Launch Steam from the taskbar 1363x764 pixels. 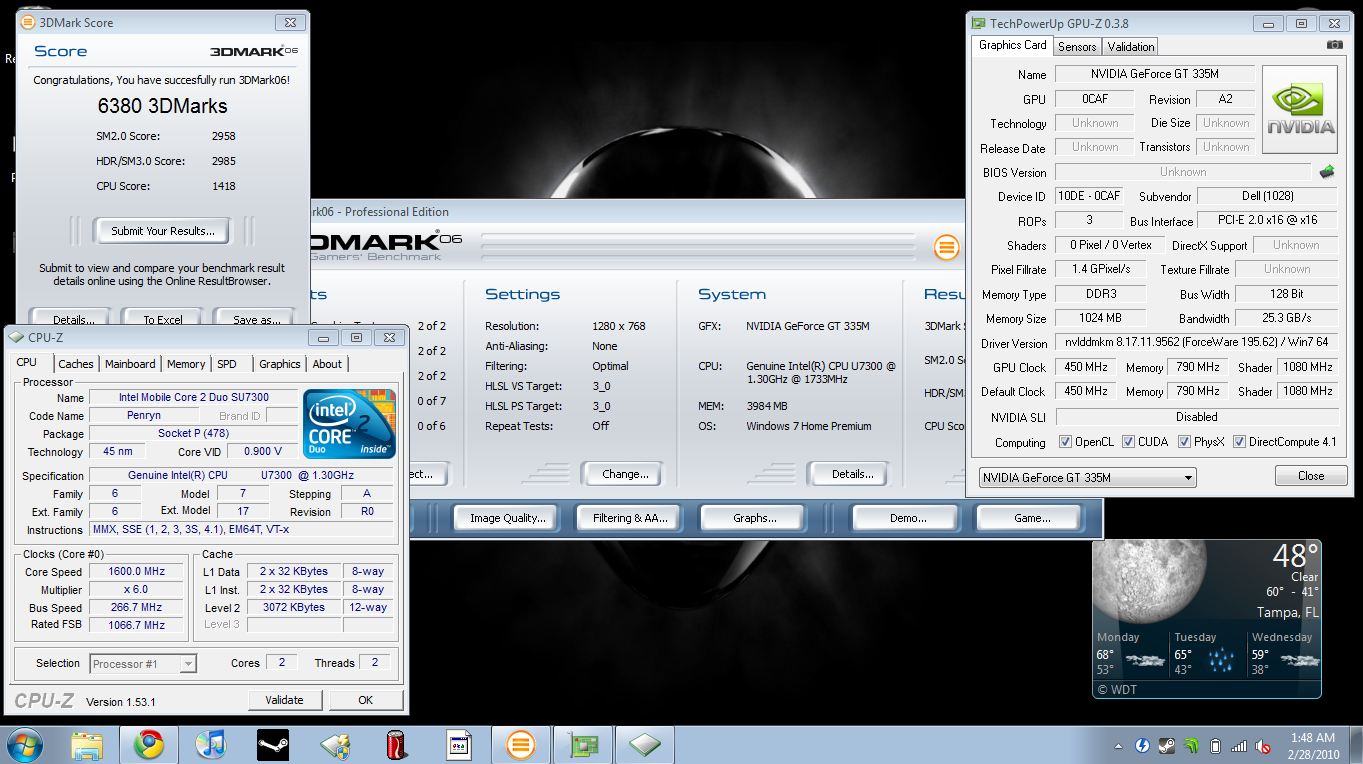click(x=273, y=745)
